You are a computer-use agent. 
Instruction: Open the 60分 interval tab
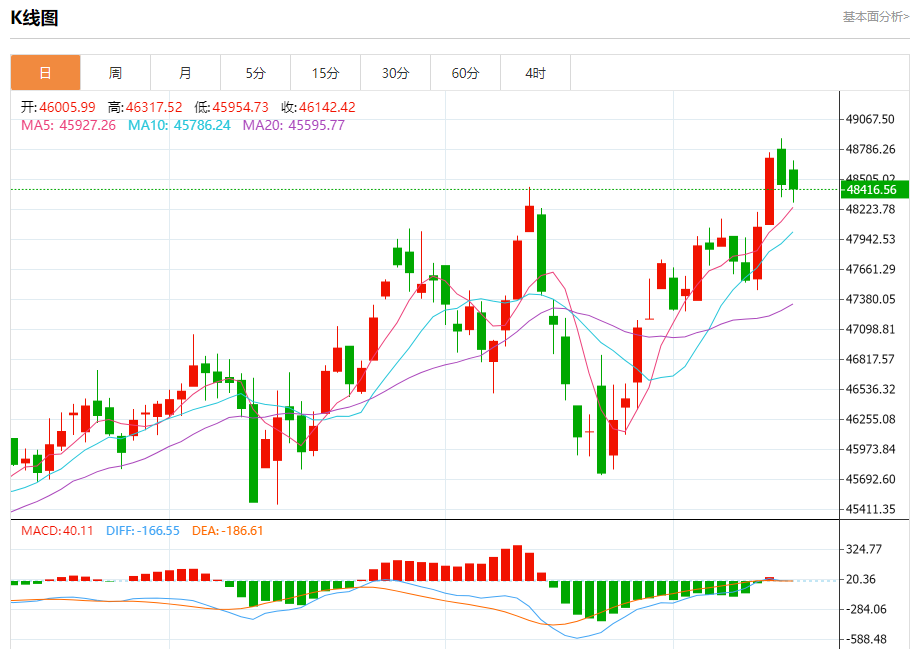(x=465, y=73)
